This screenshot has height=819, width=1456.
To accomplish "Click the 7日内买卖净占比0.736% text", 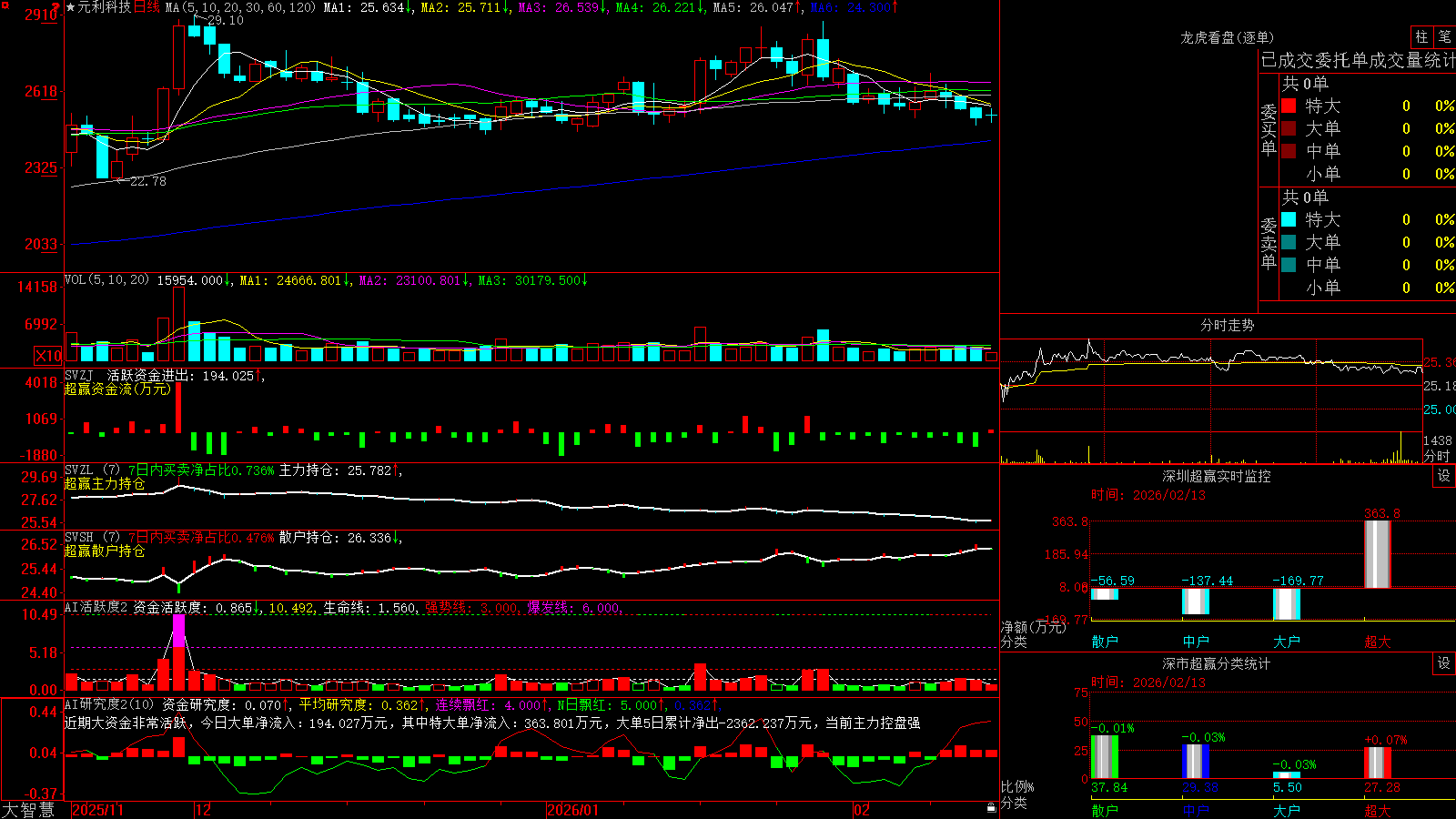I will (200, 470).
